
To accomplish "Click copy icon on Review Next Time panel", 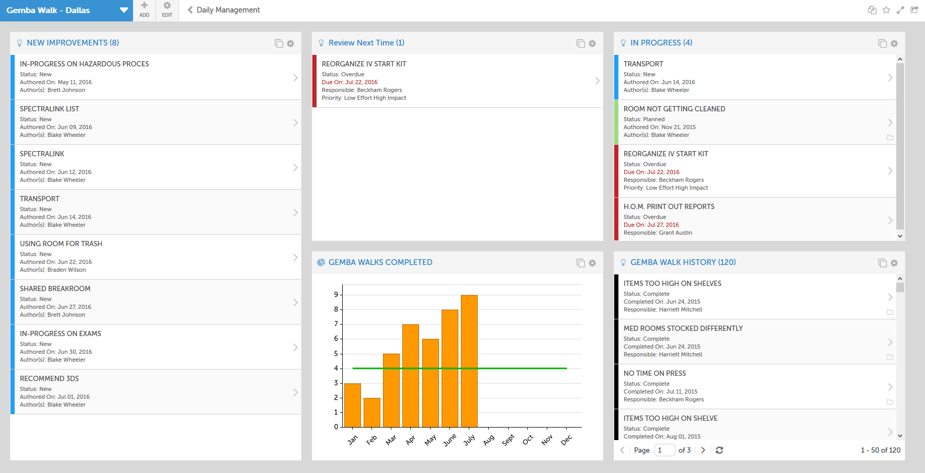I will pyautogui.click(x=580, y=43).
